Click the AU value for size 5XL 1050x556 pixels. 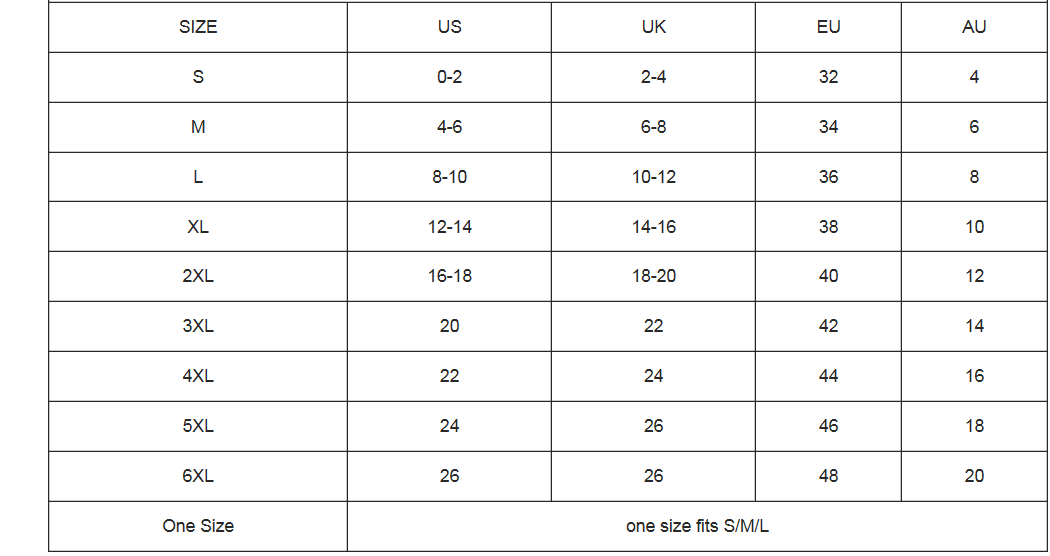click(x=974, y=426)
